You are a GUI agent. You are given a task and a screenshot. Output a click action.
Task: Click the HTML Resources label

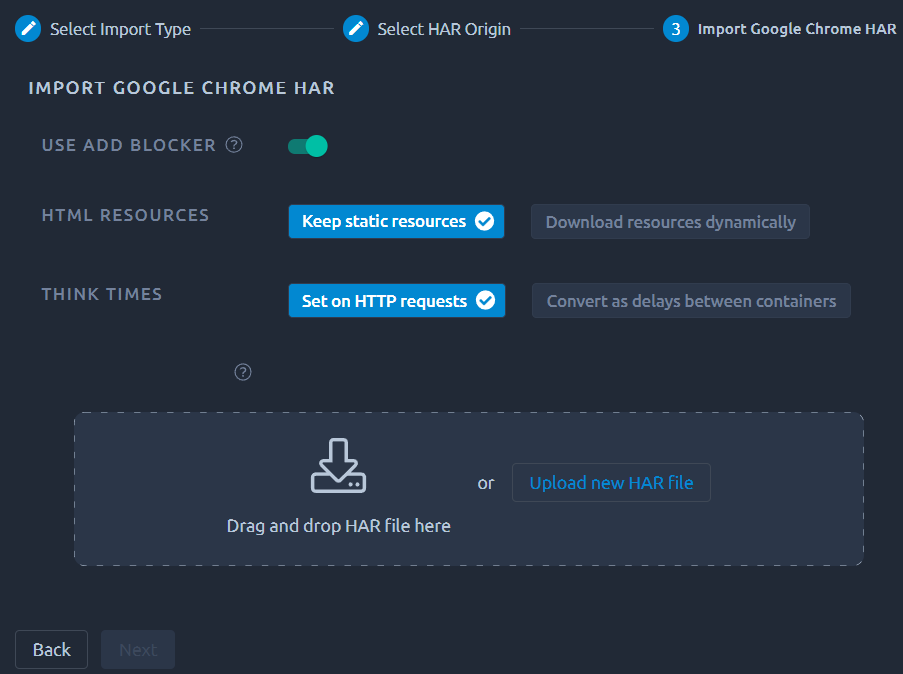[x=125, y=215]
